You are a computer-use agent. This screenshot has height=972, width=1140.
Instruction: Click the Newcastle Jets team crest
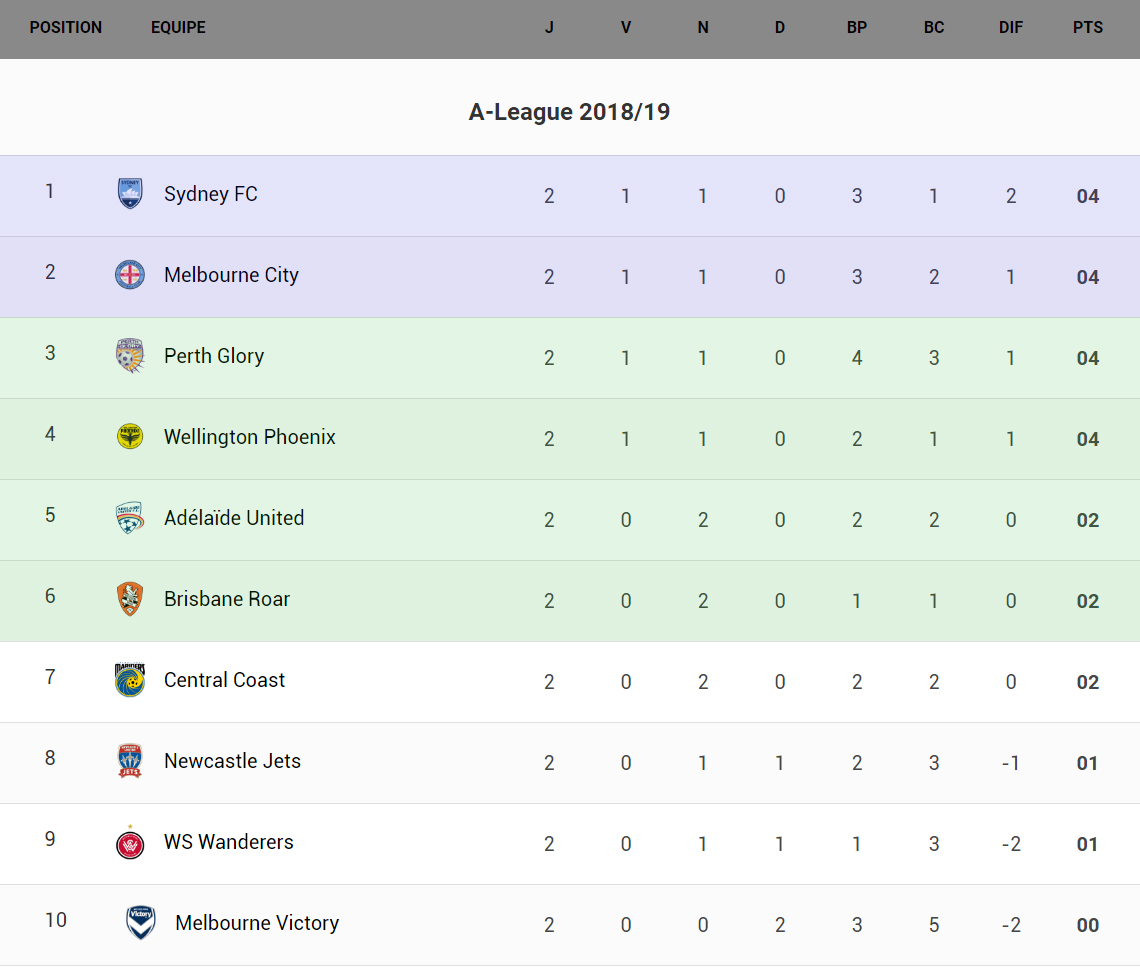[x=130, y=761]
